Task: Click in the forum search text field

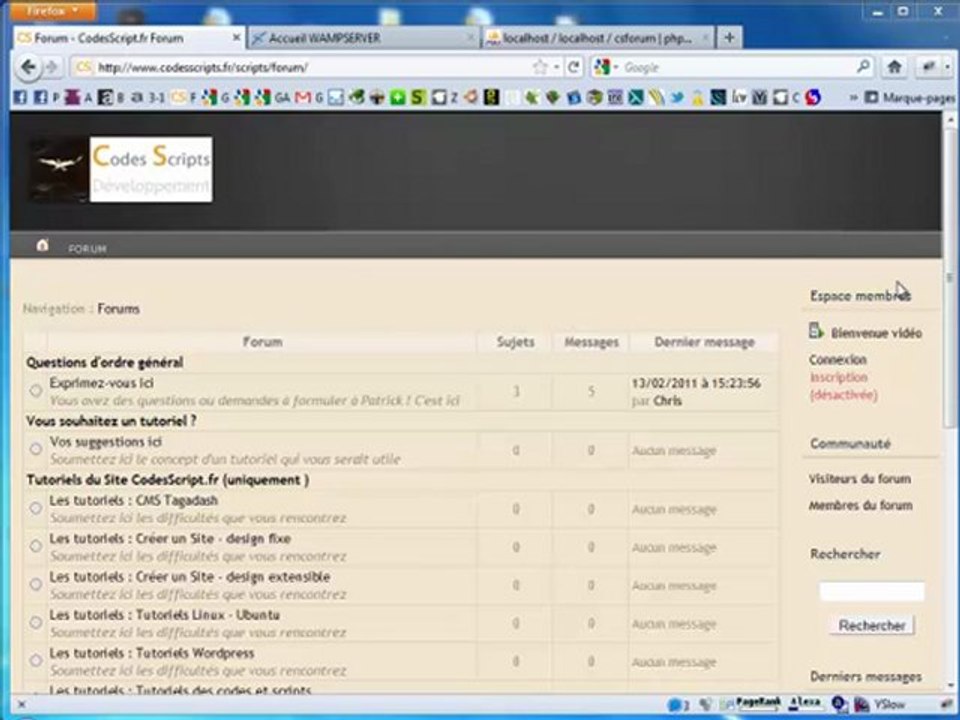Action: (x=872, y=591)
